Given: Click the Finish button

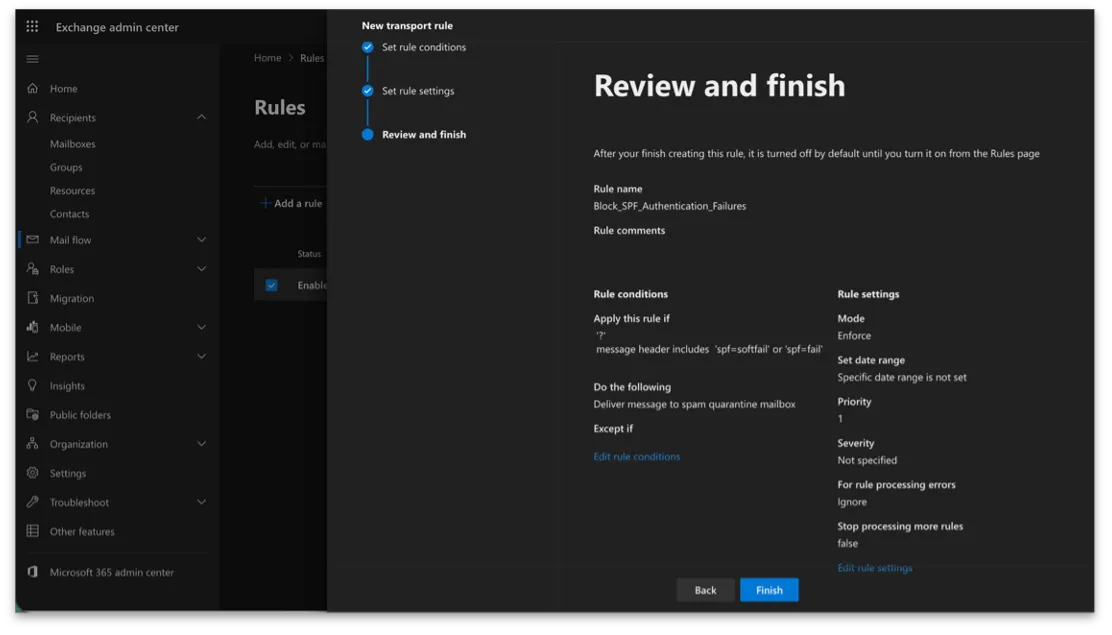Looking at the screenshot, I should click(x=769, y=590).
